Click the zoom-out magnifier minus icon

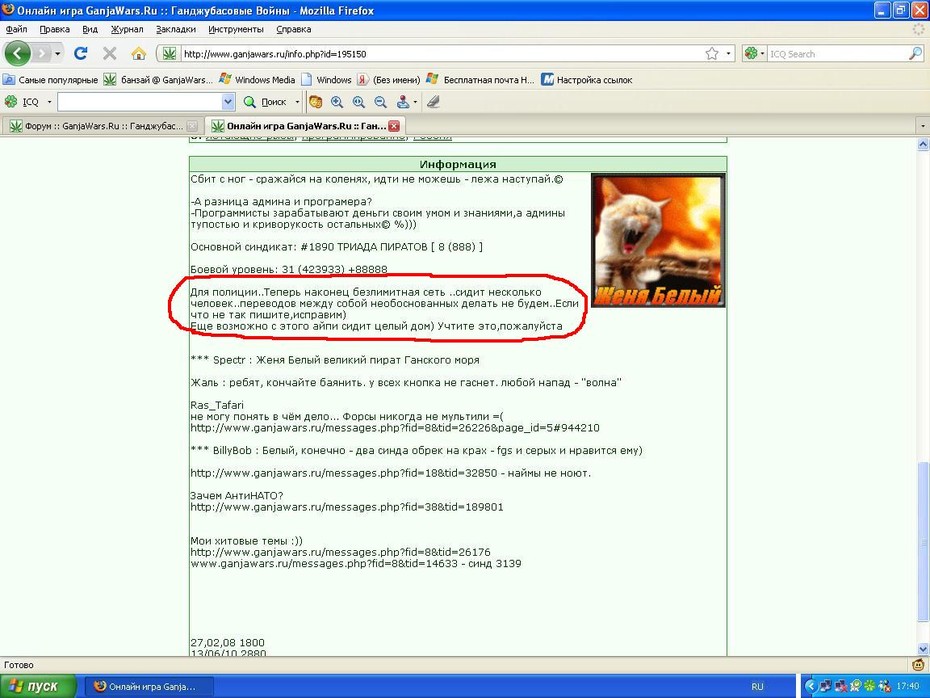(x=381, y=102)
